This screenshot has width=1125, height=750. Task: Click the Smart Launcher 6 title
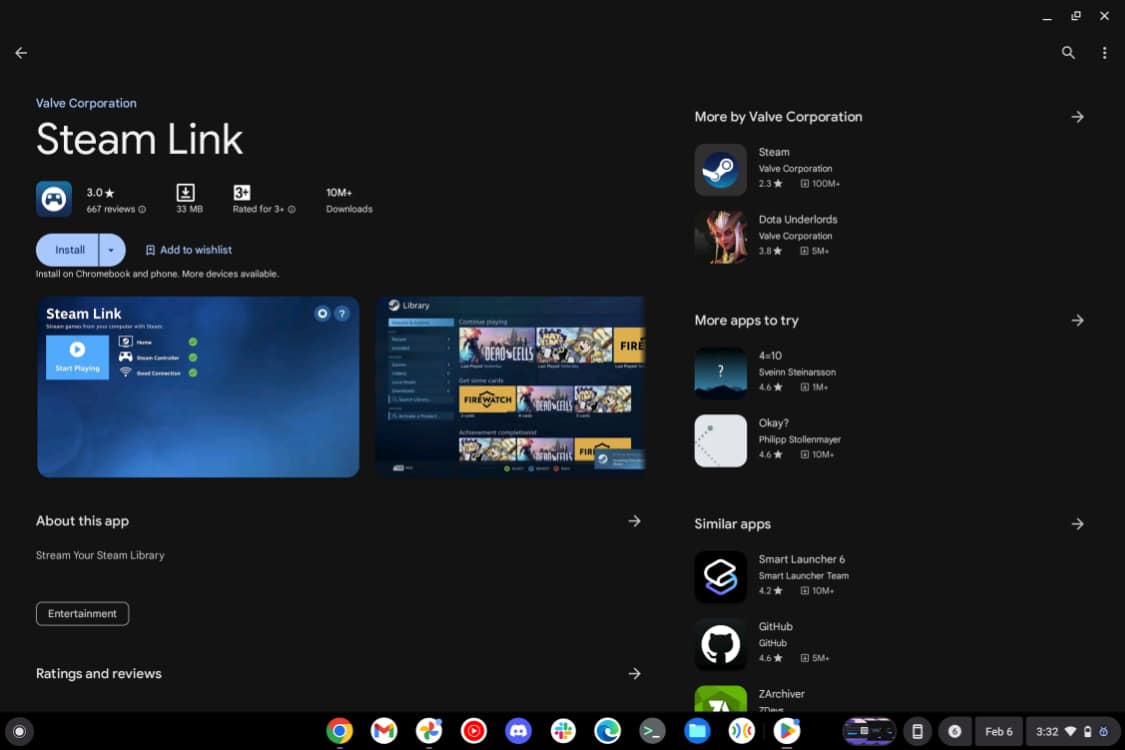801,559
